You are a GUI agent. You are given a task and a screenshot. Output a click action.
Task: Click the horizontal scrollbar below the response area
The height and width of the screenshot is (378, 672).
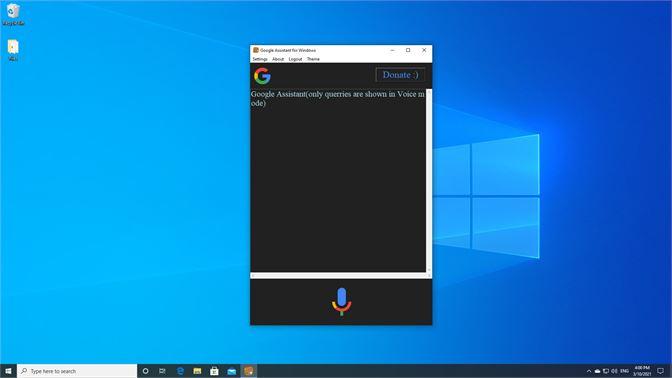pos(341,276)
